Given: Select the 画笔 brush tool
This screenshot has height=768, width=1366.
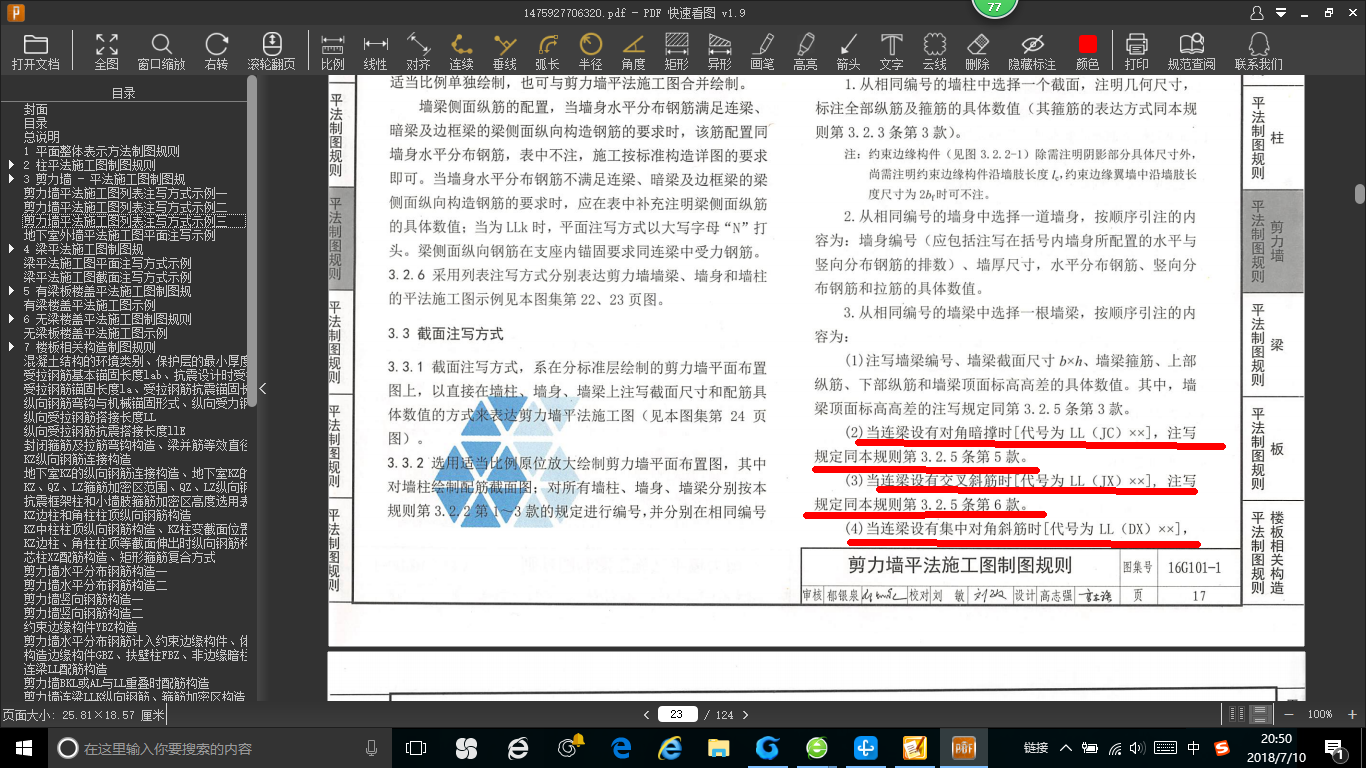Looking at the screenshot, I should pos(762,51).
